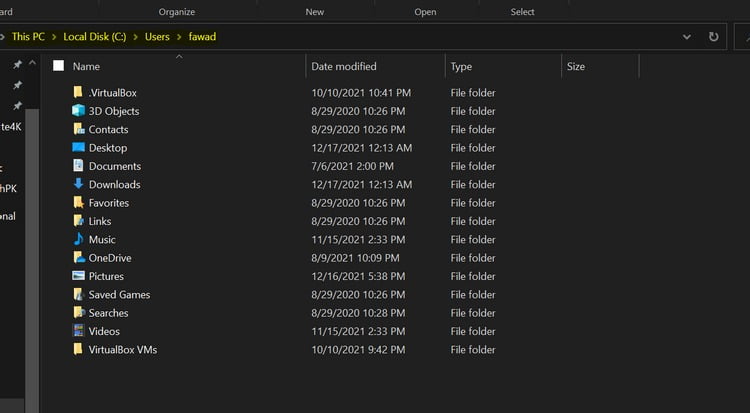Click File folder type in Desktop row

coord(473,148)
